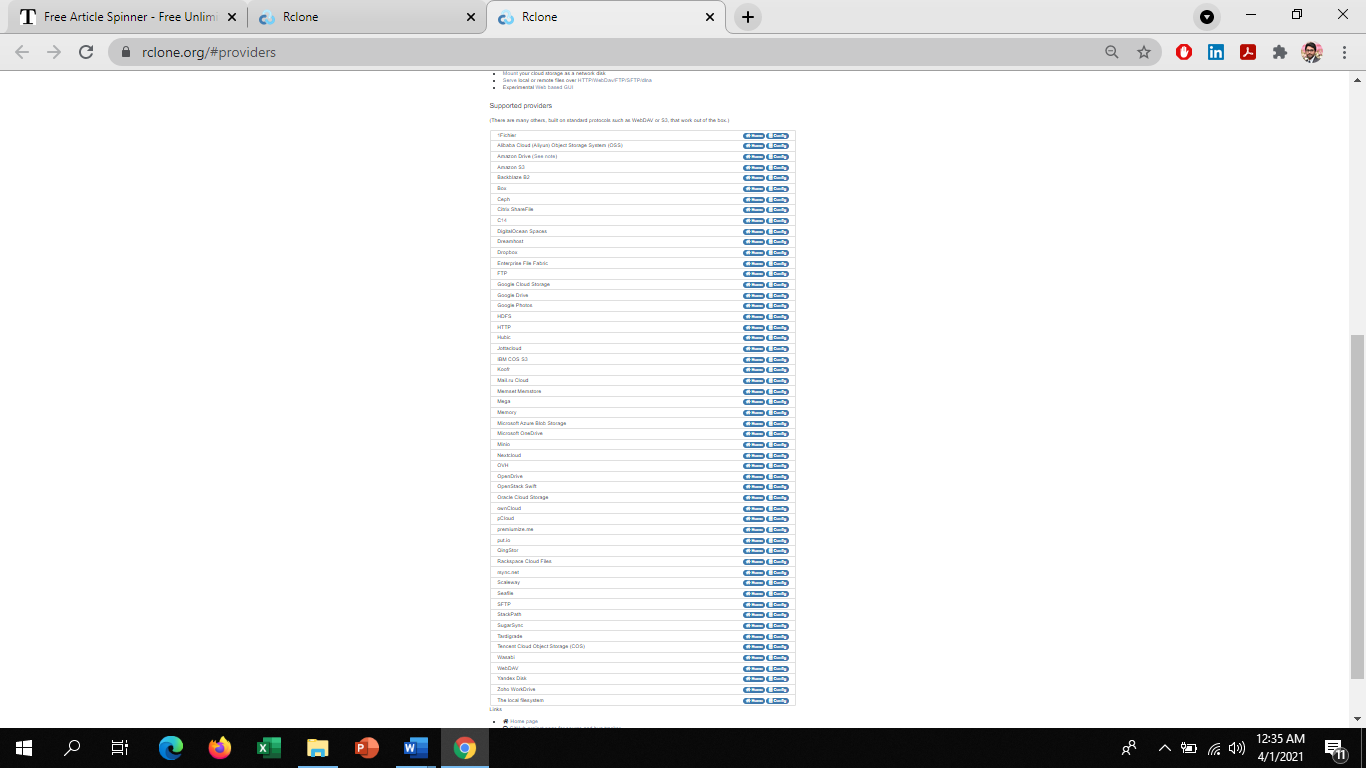
Task: View site information padlock
Action: coord(126,52)
